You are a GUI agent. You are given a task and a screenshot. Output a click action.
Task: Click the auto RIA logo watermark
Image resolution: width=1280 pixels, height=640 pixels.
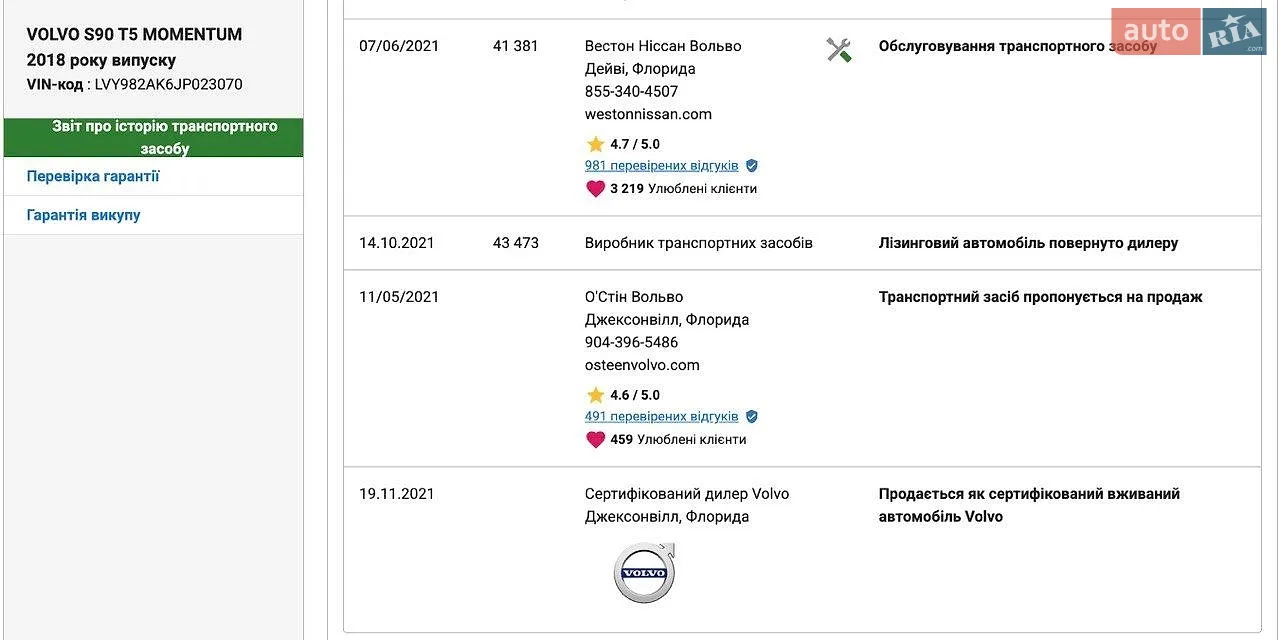pos(1188,31)
